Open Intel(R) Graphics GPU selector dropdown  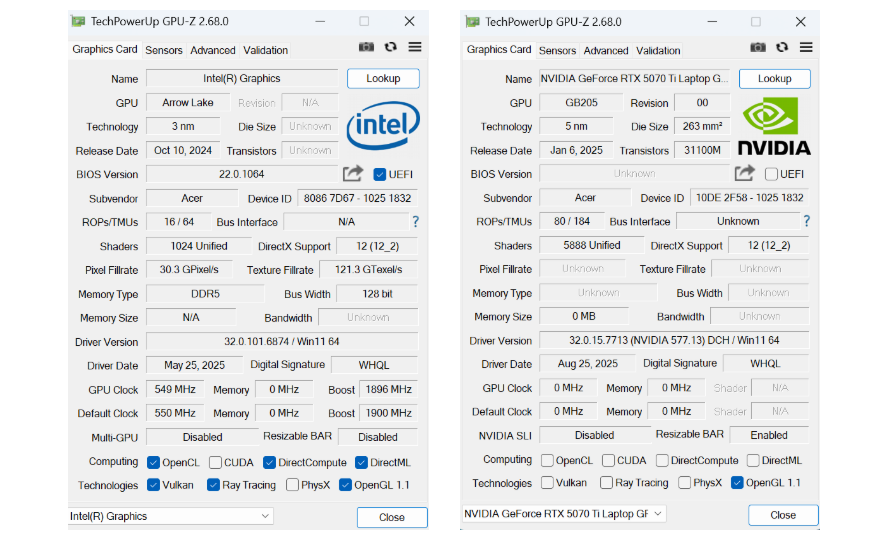[x=170, y=516]
